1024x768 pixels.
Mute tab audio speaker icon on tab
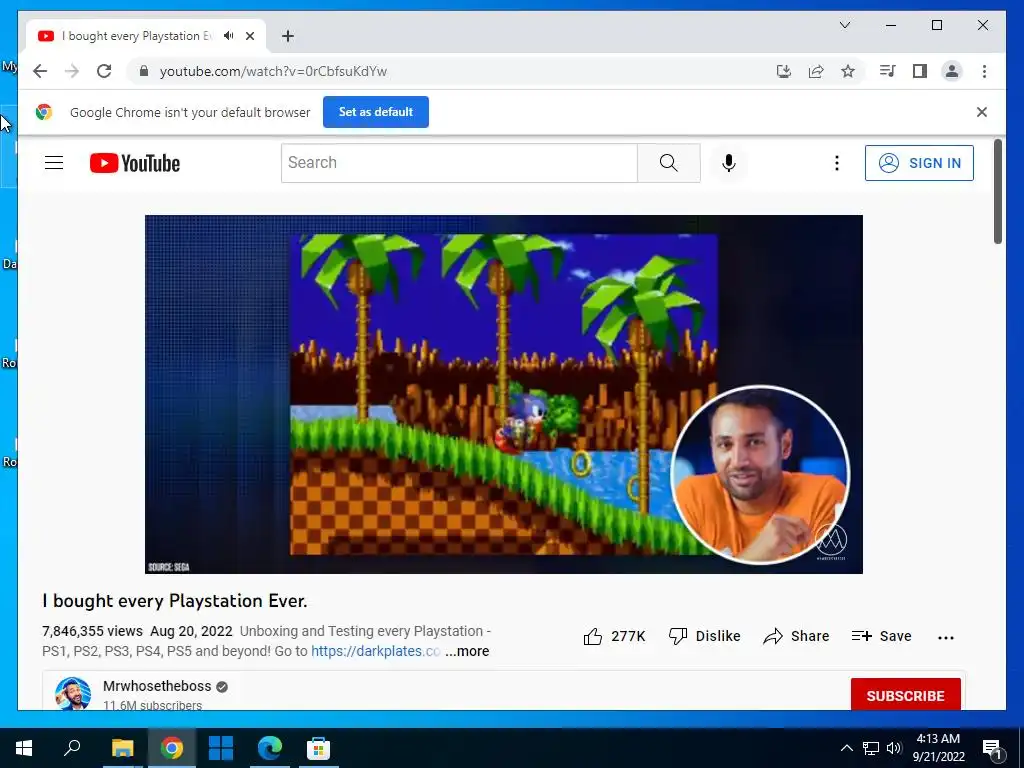click(x=228, y=36)
